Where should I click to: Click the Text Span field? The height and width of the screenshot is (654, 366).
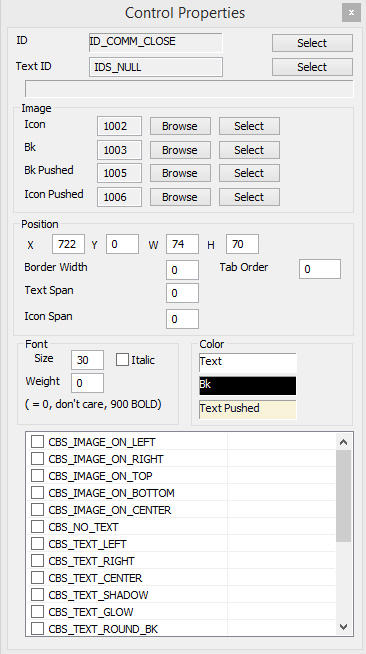point(182,293)
